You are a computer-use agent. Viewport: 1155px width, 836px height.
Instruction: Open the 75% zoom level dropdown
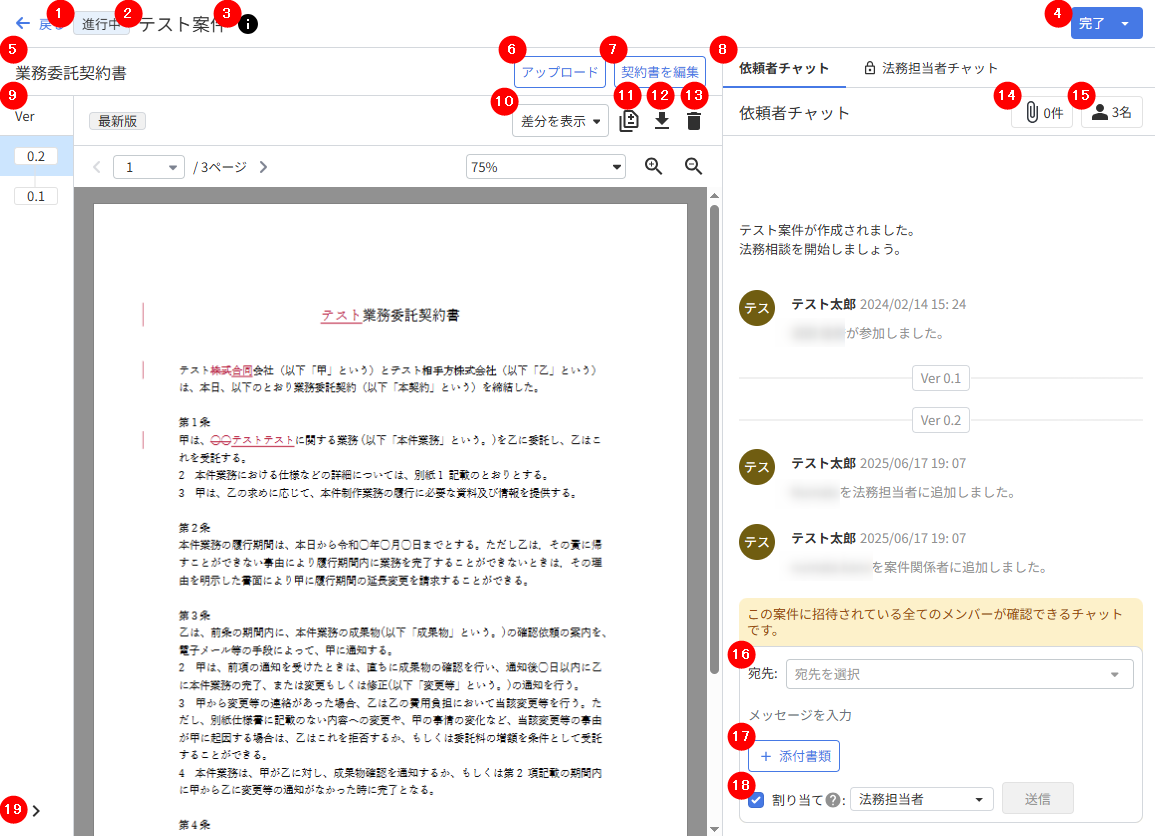(546, 167)
